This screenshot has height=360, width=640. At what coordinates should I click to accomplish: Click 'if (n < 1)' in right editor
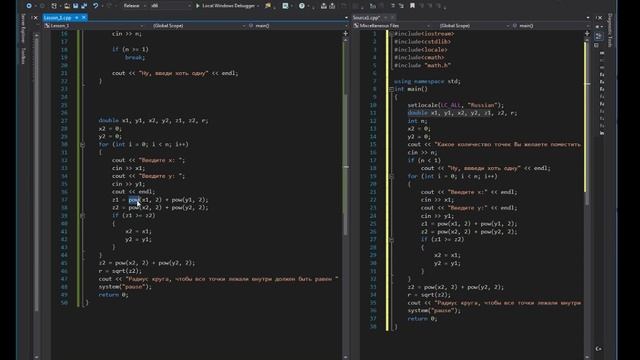point(424,160)
